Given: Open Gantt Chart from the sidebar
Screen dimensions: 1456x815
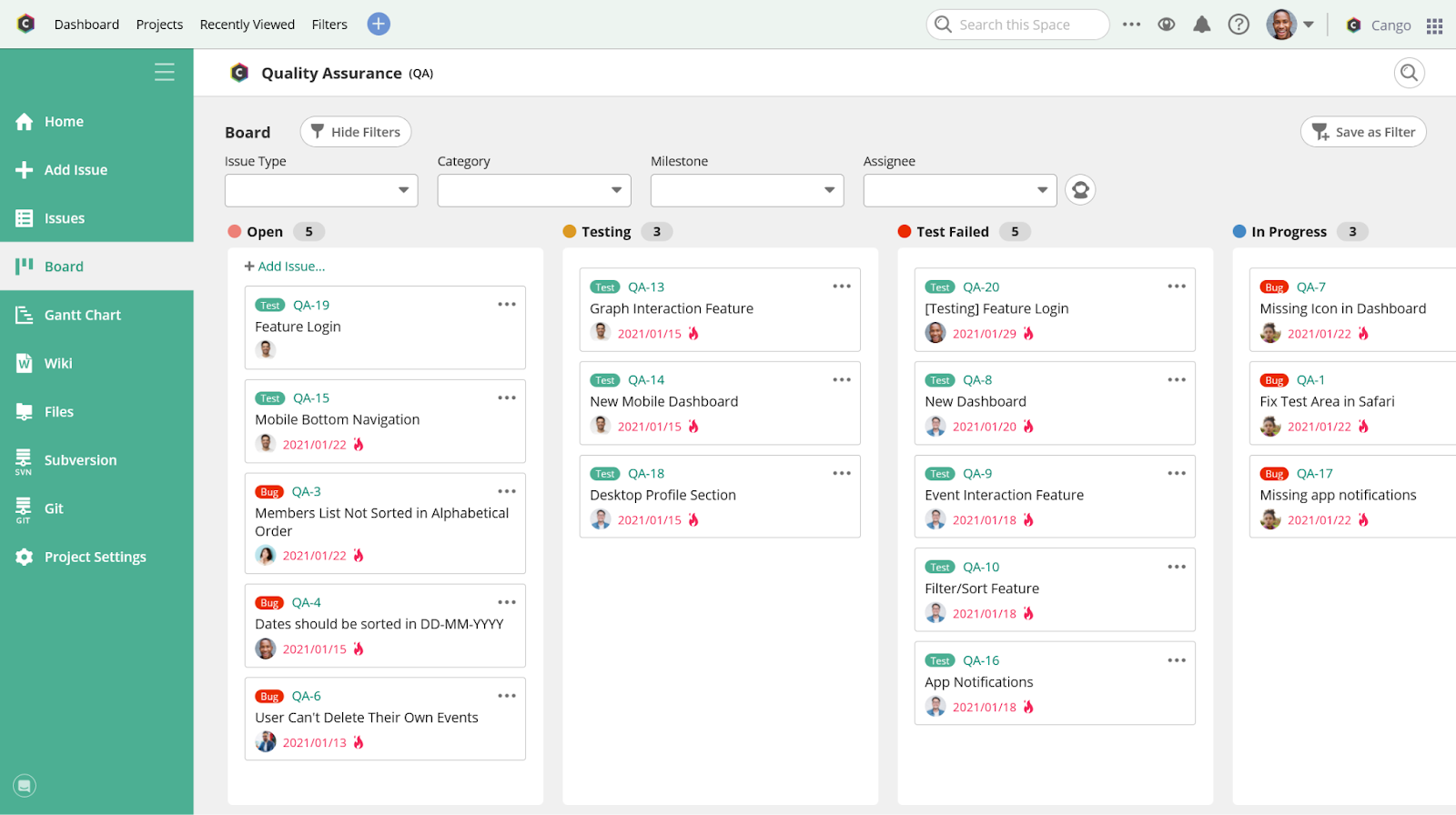Looking at the screenshot, I should tap(83, 315).
